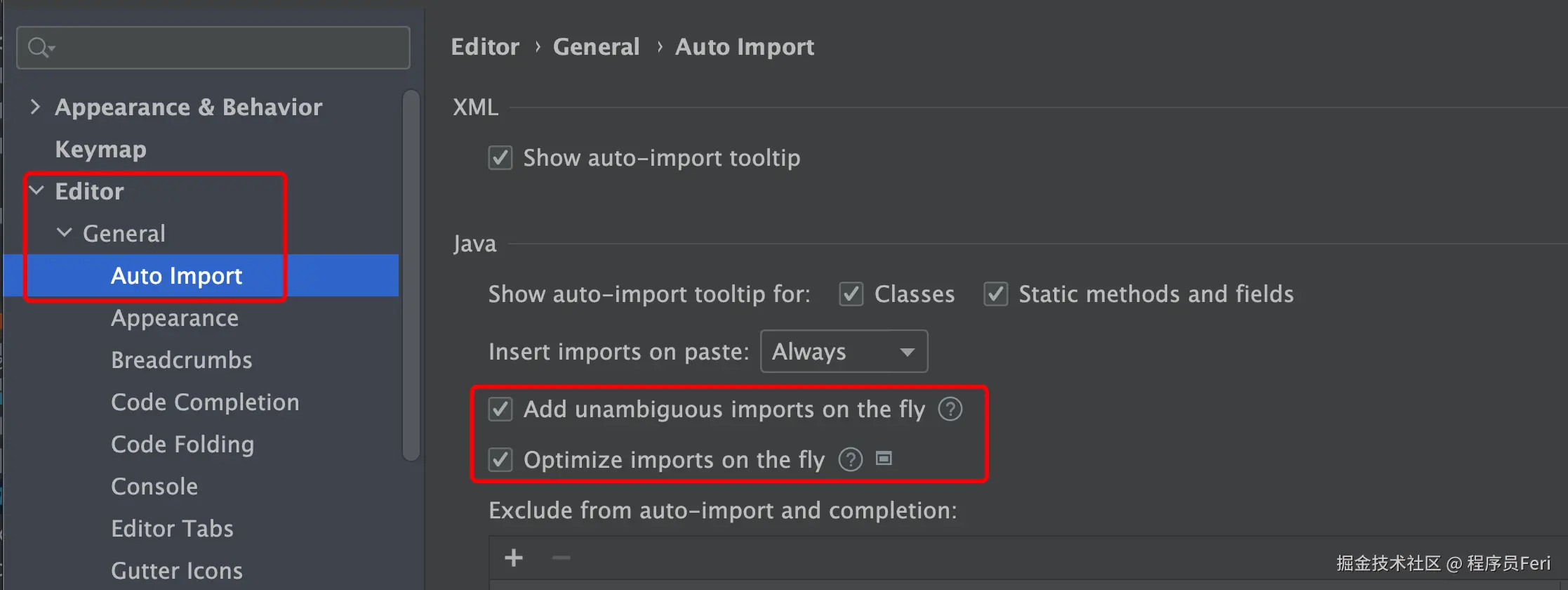Click the search magnifier icon in settings
1568x590 pixels.
[39, 48]
